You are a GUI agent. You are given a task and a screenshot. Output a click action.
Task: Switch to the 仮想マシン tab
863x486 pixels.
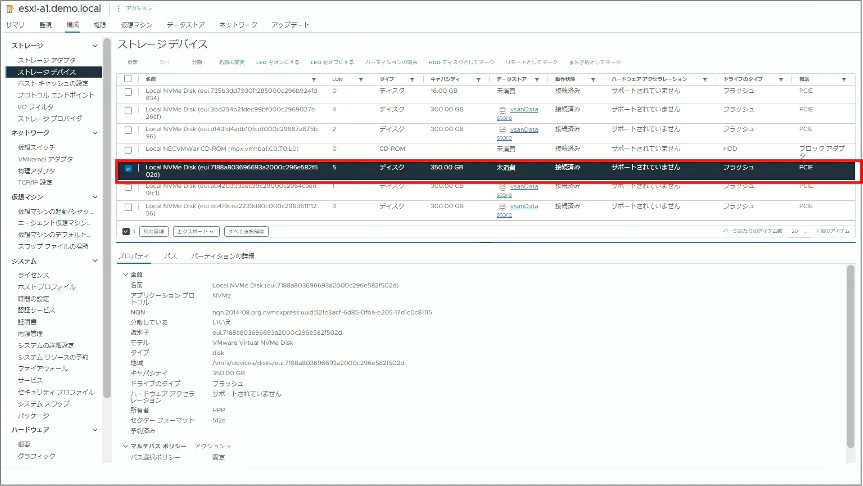136,25
